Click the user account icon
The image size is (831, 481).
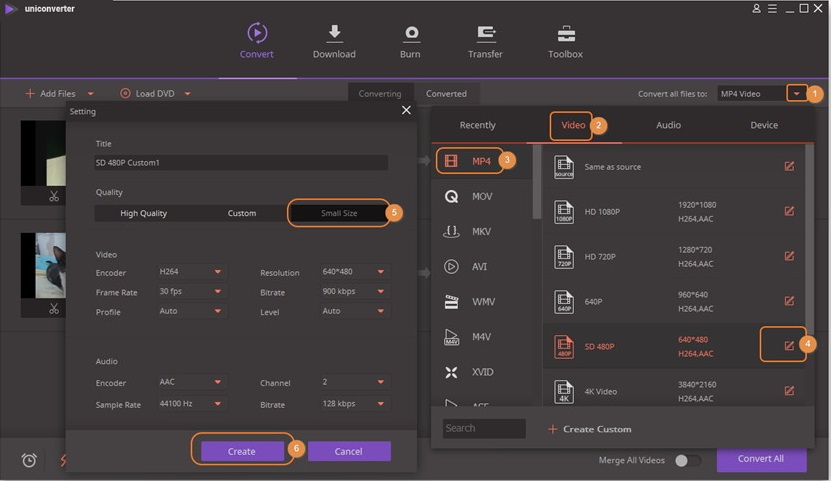(x=756, y=8)
